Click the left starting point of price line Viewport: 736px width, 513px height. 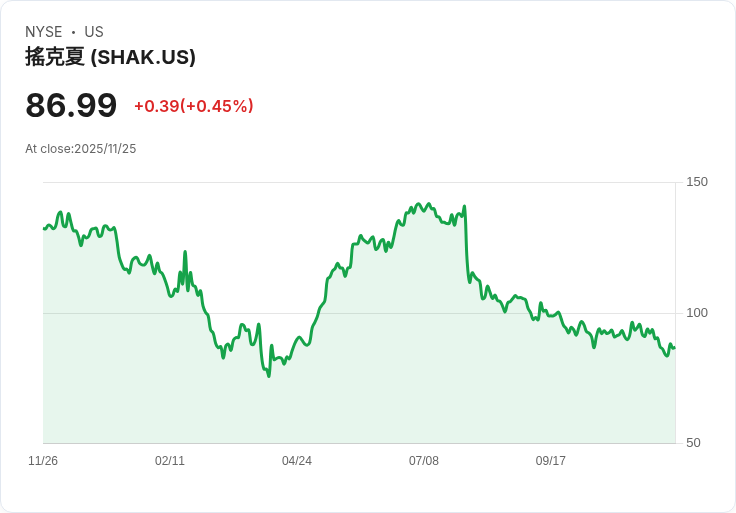(x=44, y=229)
